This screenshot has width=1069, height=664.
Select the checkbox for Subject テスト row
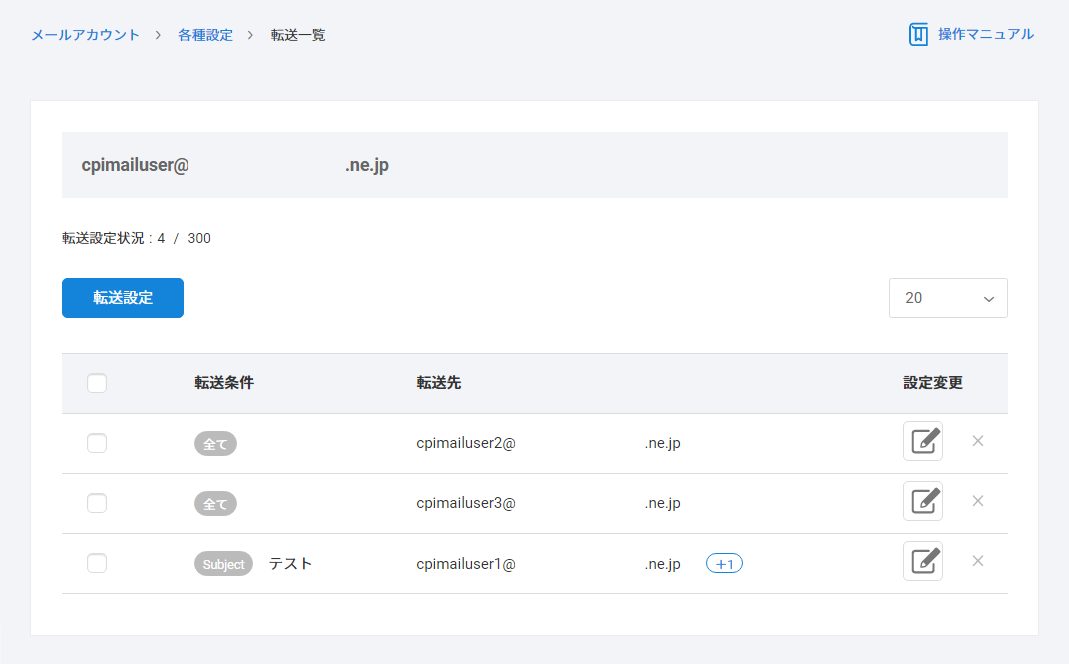coord(97,563)
